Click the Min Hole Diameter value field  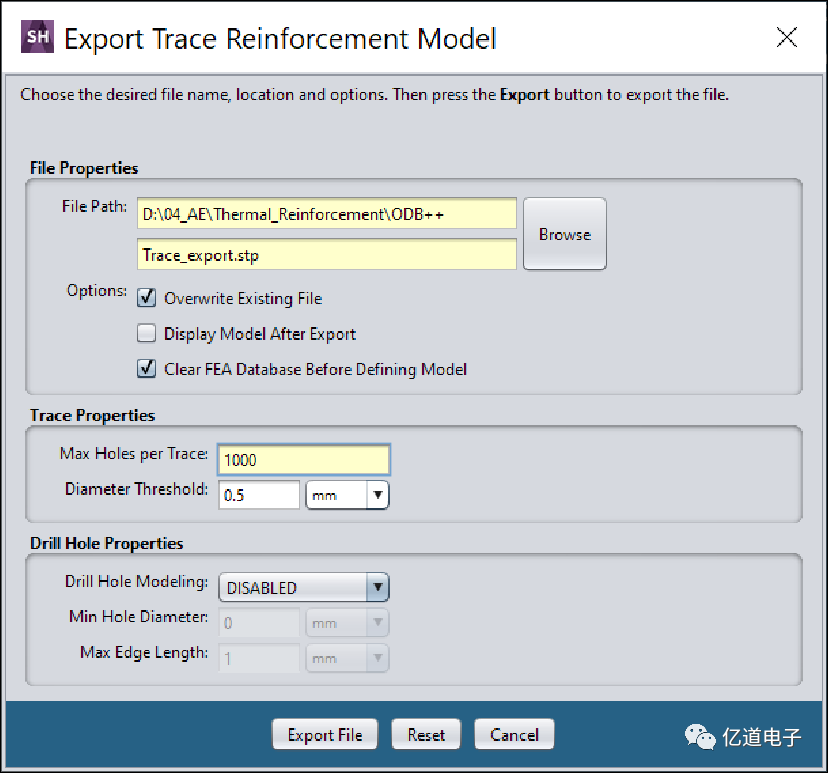coord(259,623)
